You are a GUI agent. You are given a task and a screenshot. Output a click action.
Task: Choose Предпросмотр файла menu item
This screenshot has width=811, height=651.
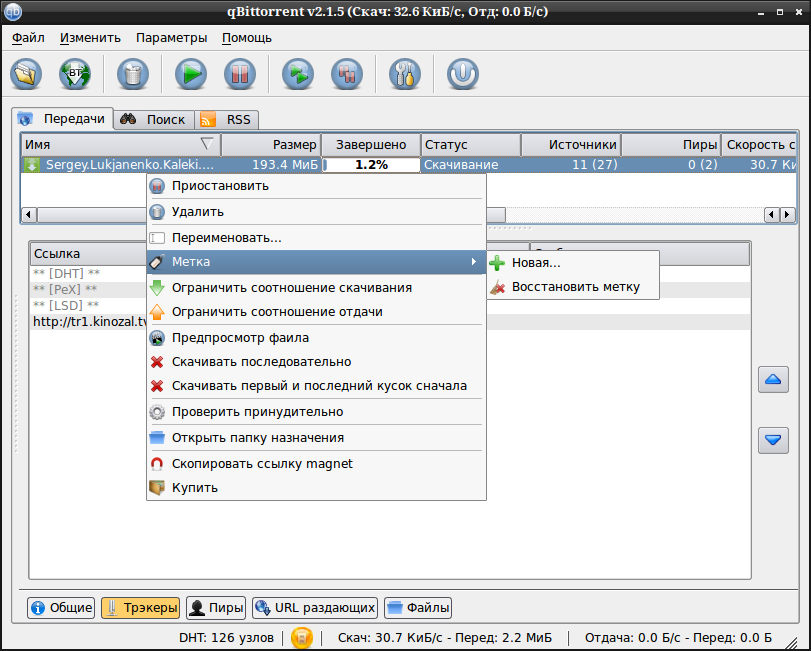[x=317, y=338]
